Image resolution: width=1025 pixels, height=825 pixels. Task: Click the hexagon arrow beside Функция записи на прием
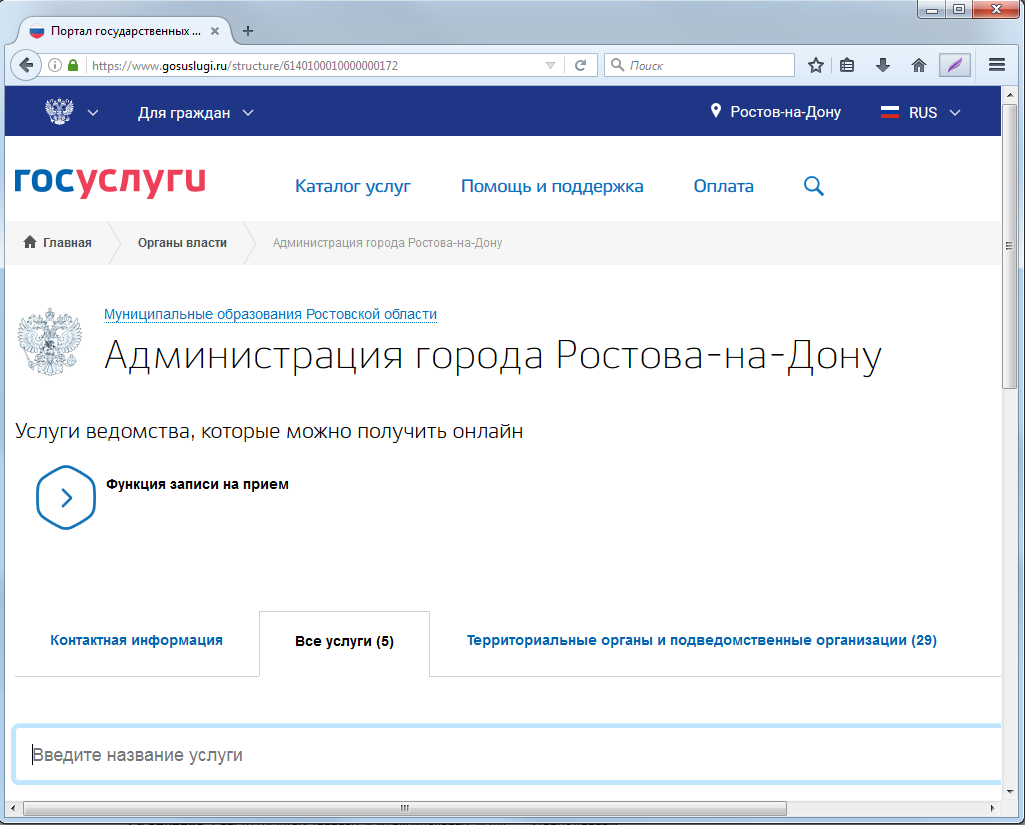(66, 497)
